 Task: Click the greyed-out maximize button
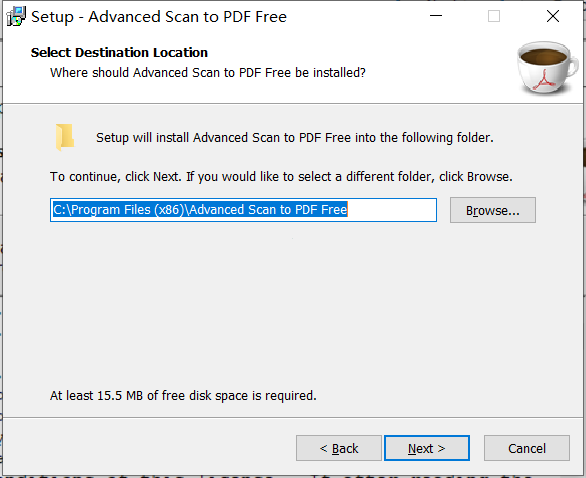494,16
